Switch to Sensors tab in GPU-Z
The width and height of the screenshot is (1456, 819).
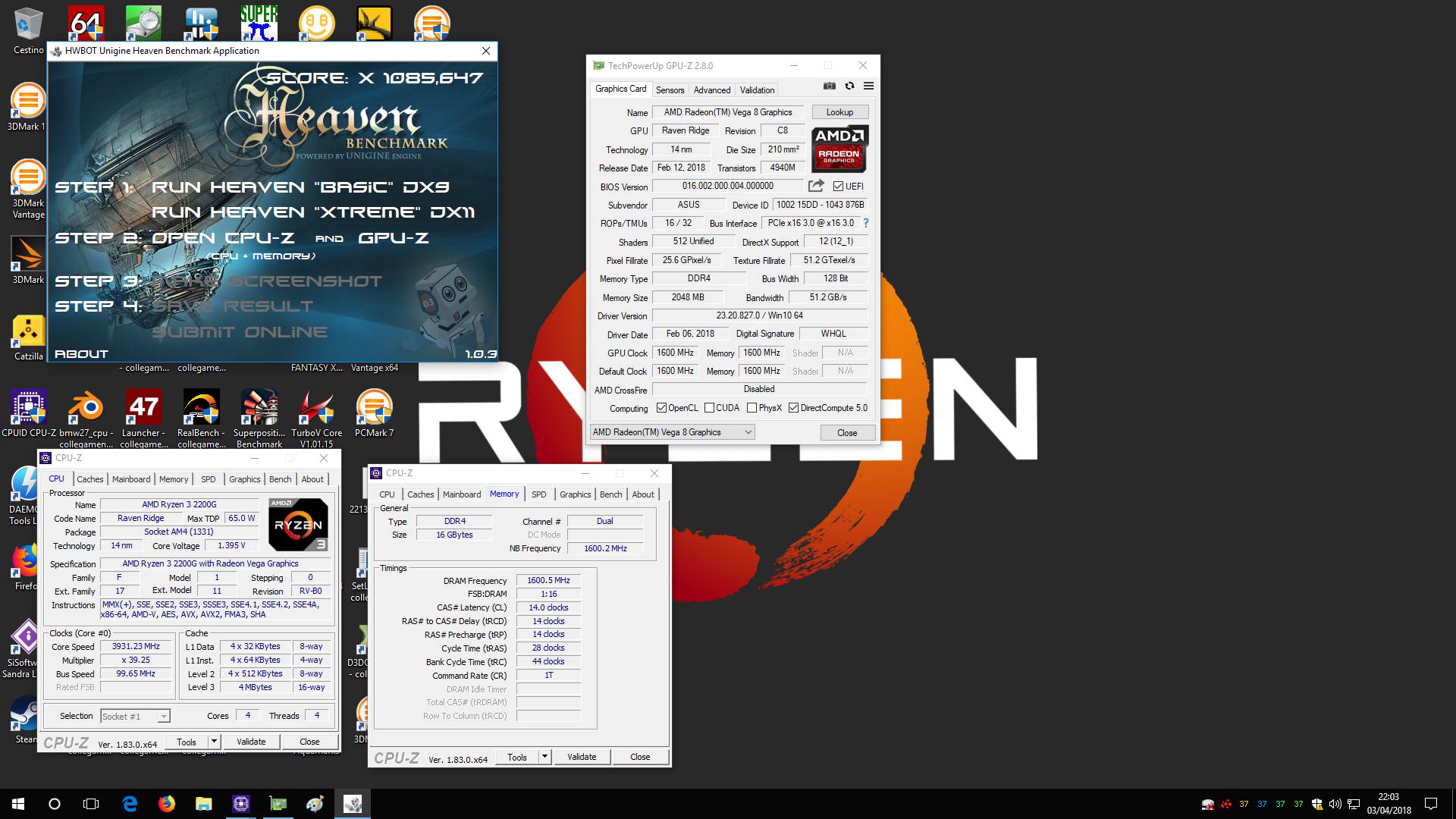pos(670,90)
